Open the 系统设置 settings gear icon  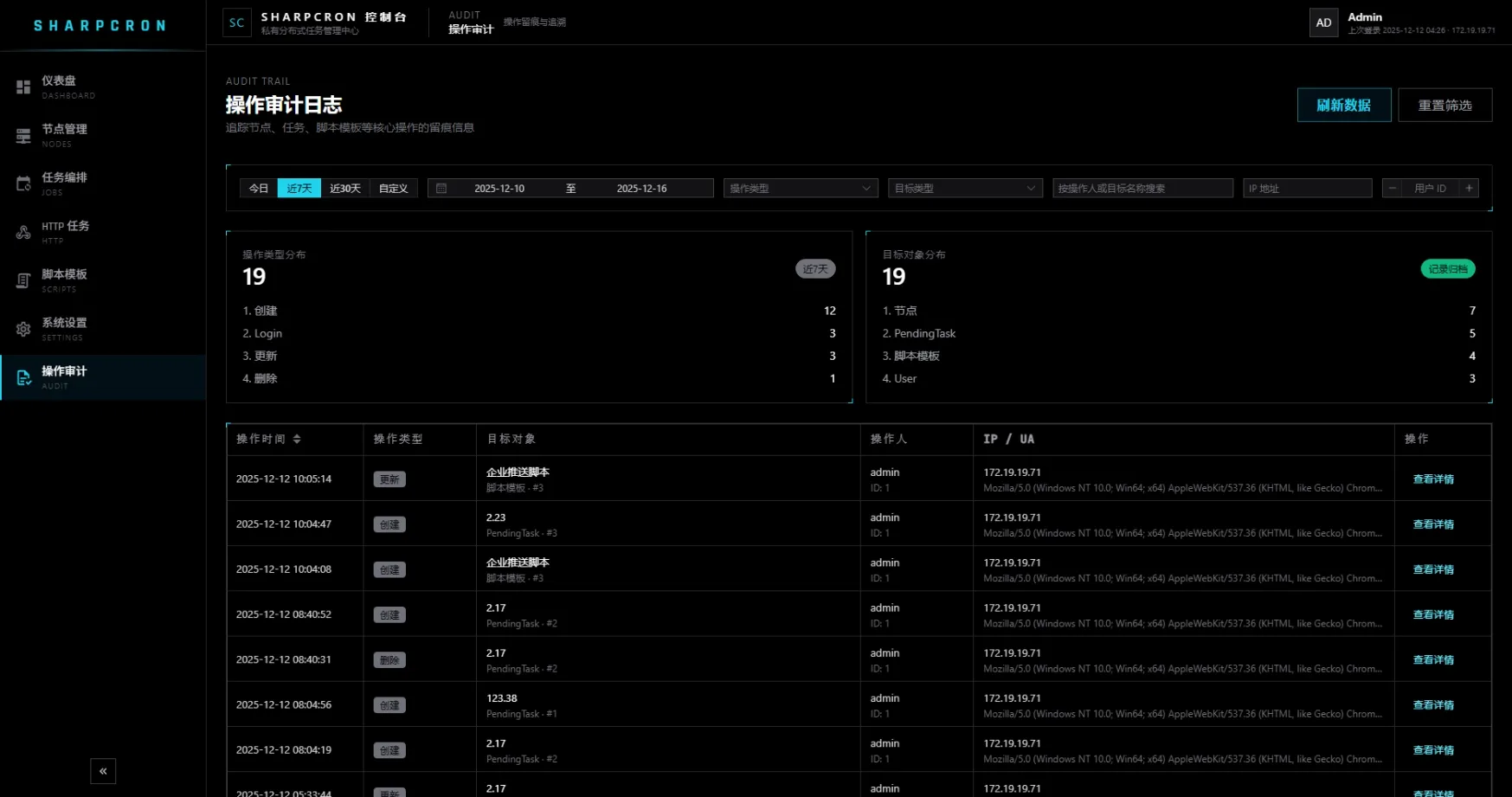click(23, 329)
